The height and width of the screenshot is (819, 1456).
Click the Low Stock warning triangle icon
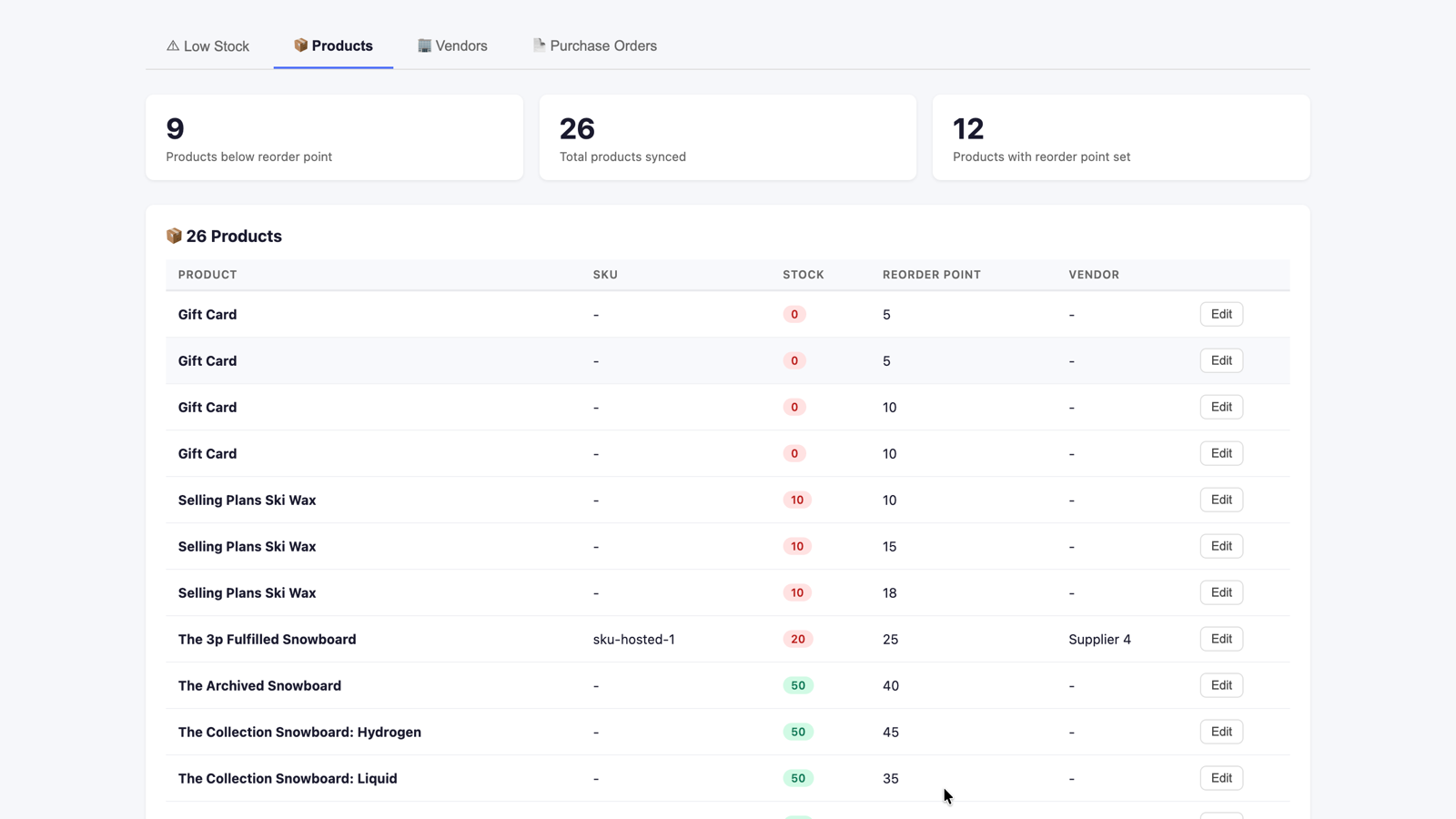coord(173,45)
